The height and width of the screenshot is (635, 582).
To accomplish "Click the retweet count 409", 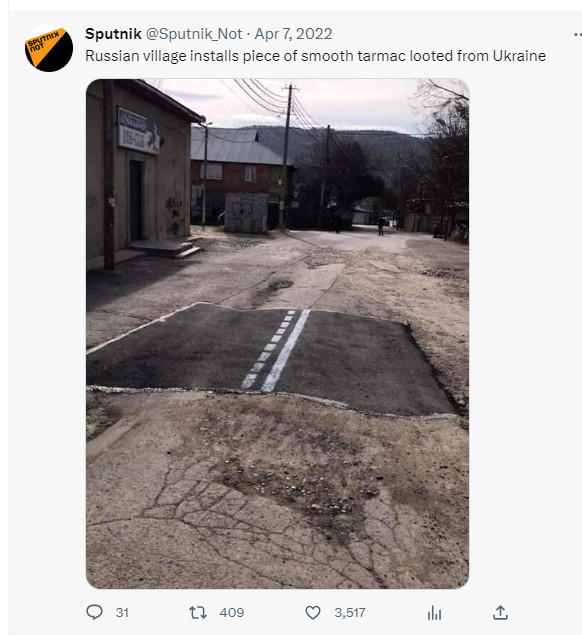I will coord(232,612).
